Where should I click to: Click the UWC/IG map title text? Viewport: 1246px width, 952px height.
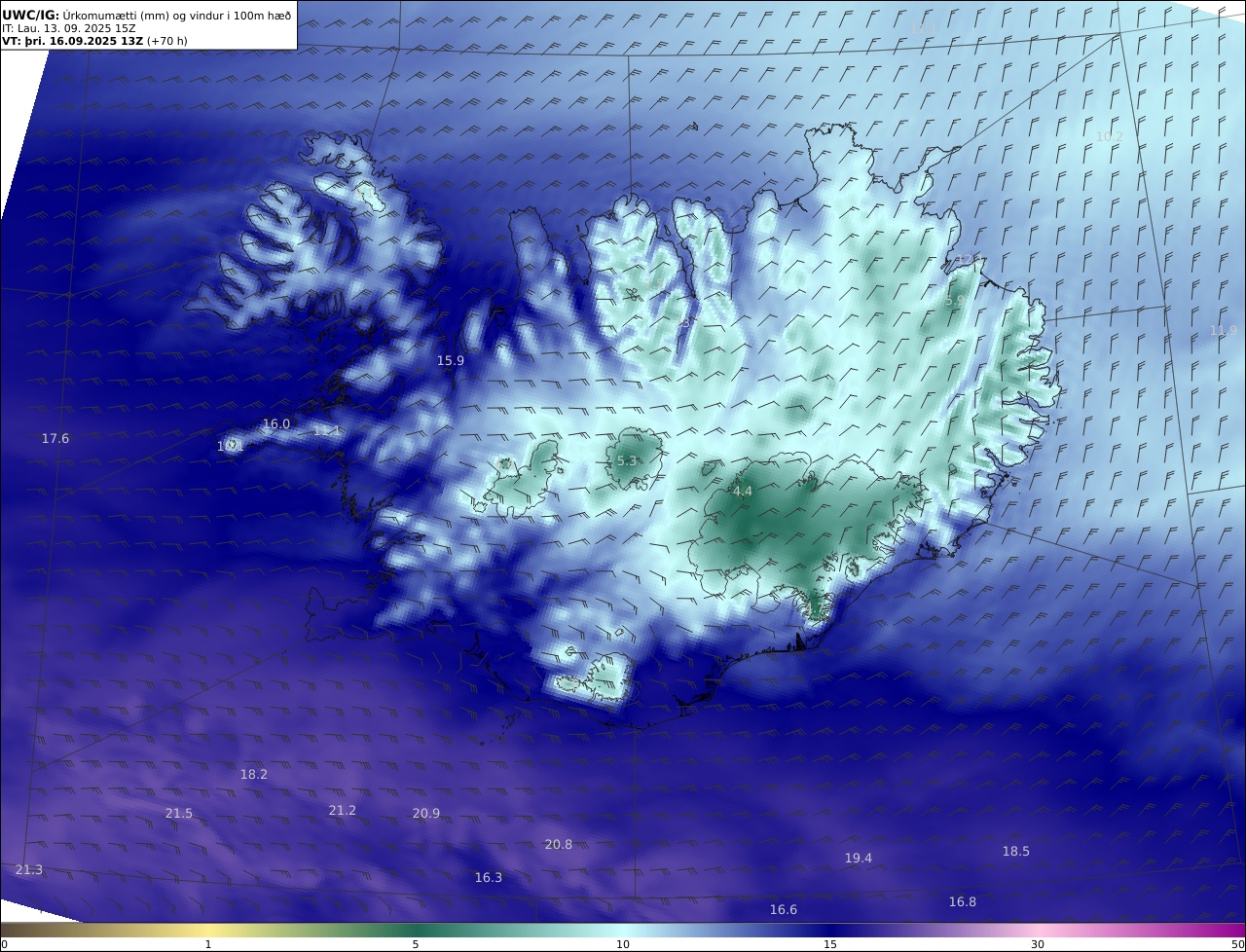coord(147,15)
